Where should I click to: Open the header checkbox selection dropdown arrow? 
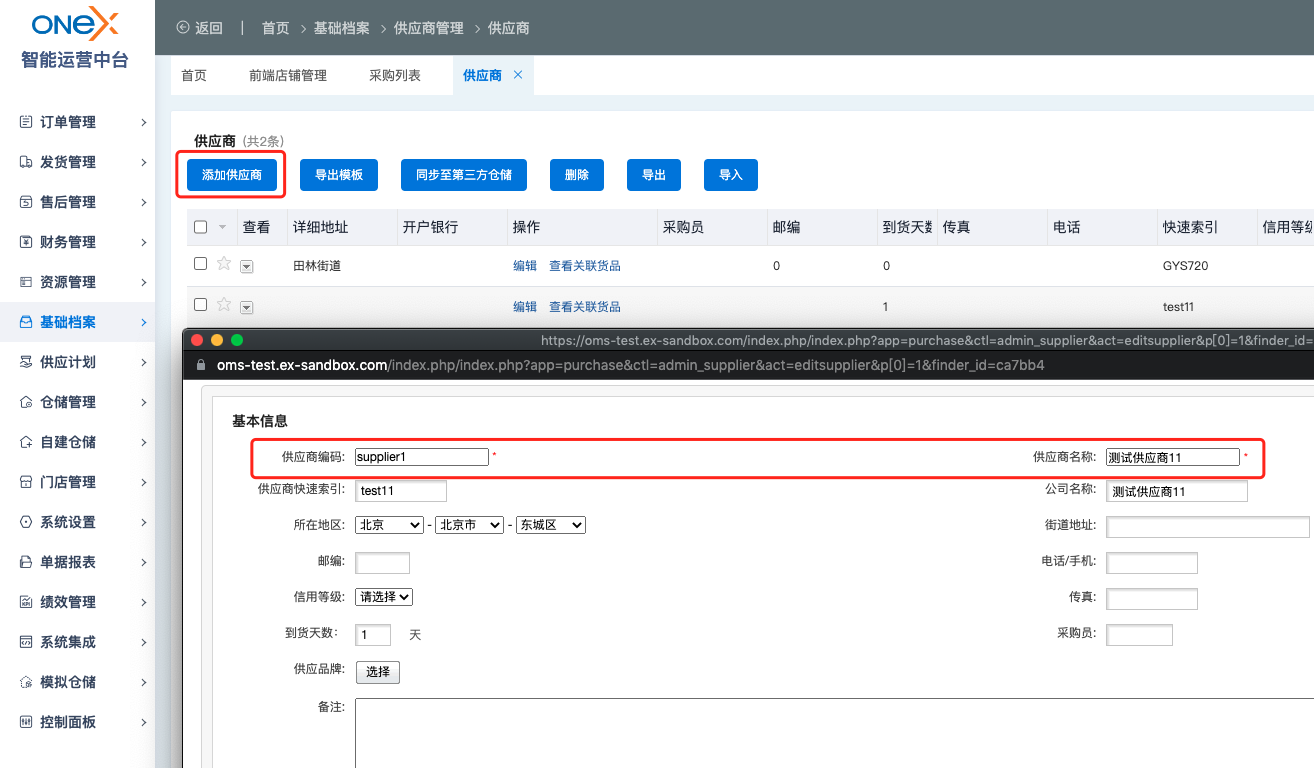click(222, 228)
